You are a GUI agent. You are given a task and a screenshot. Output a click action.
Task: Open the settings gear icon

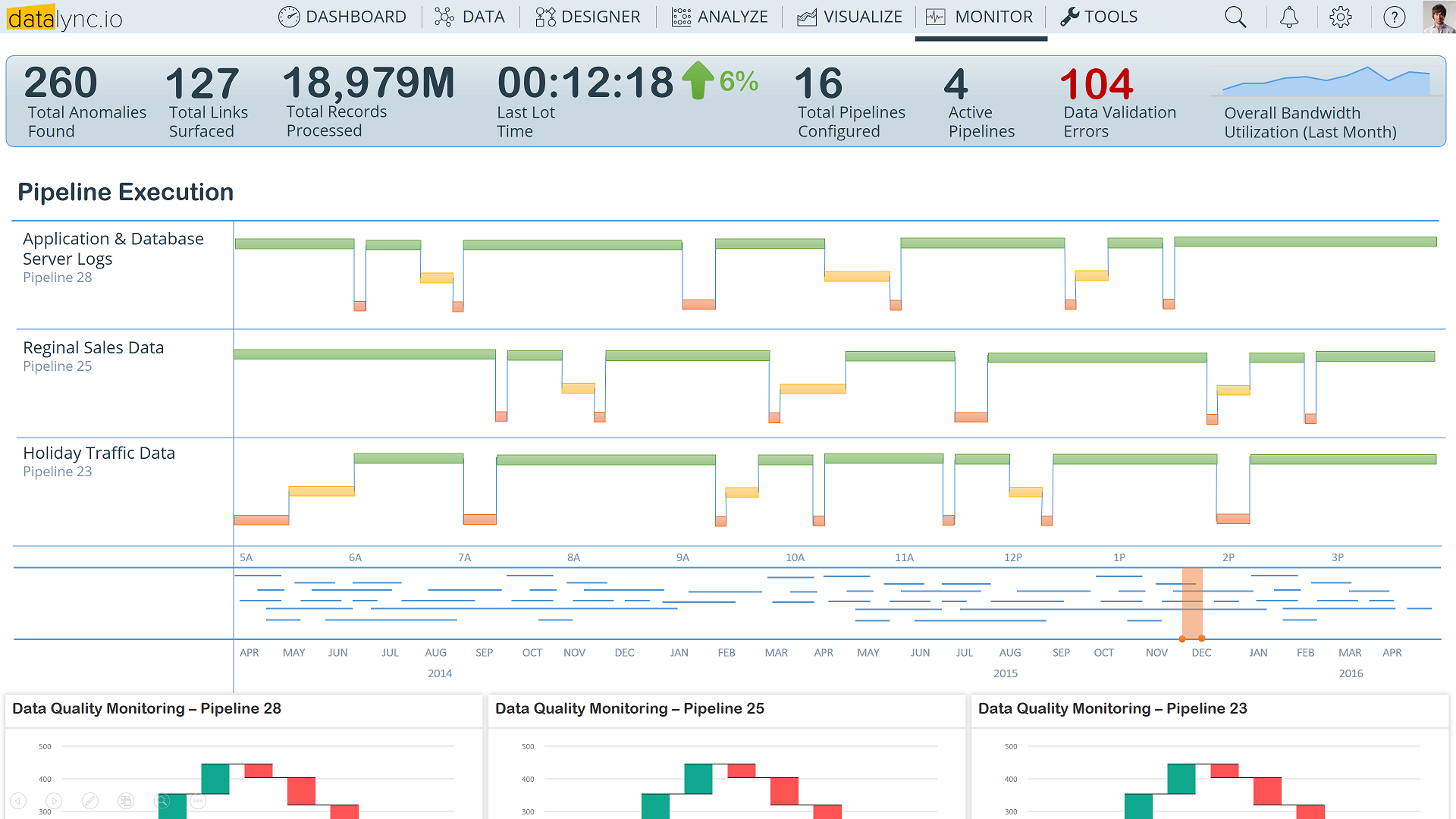1341,17
